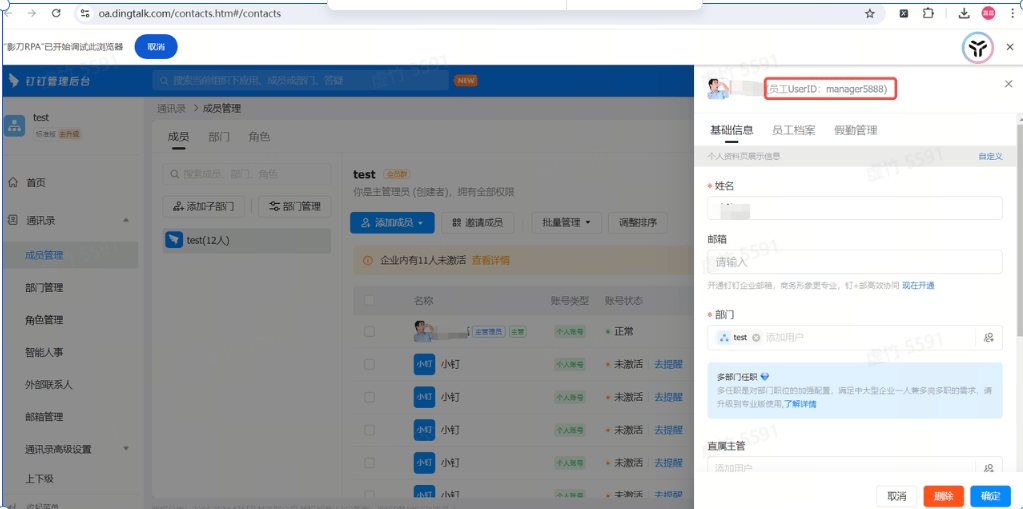Open the browser downloads icon
This screenshot has height=509, width=1023.
[x=964, y=13]
